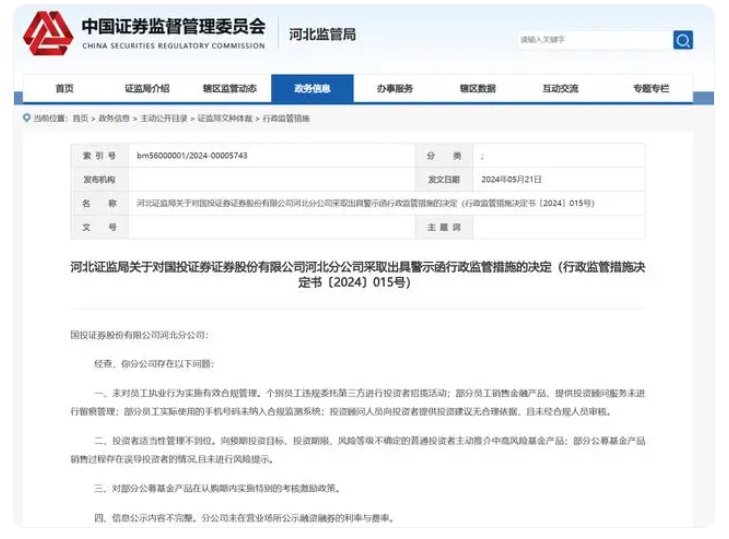Open the 互动交流 navigation tab
Viewport: 729px width, 539px height.
coord(560,89)
